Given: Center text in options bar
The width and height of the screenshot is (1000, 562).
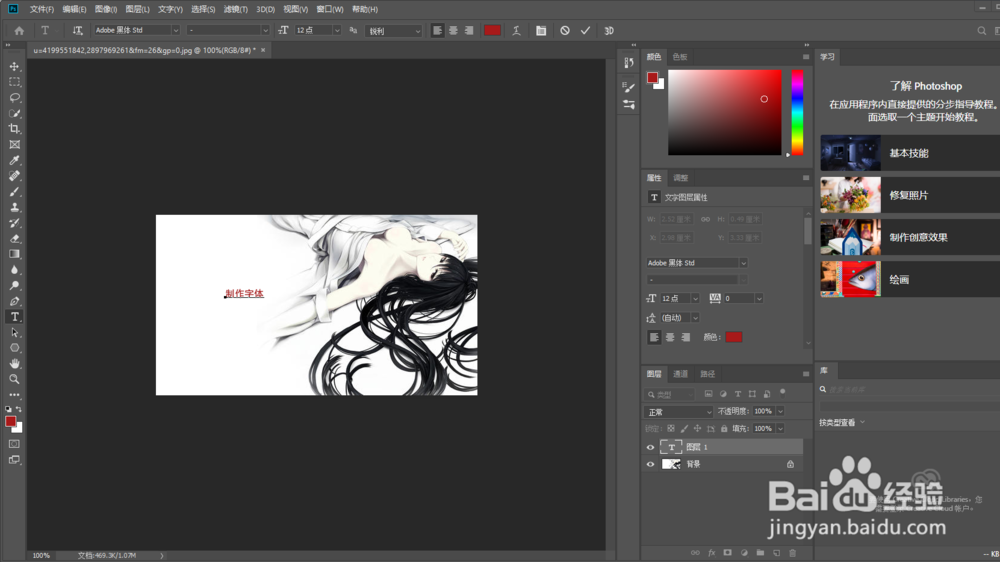Looking at the screenshot, I should tap(453, 31).
